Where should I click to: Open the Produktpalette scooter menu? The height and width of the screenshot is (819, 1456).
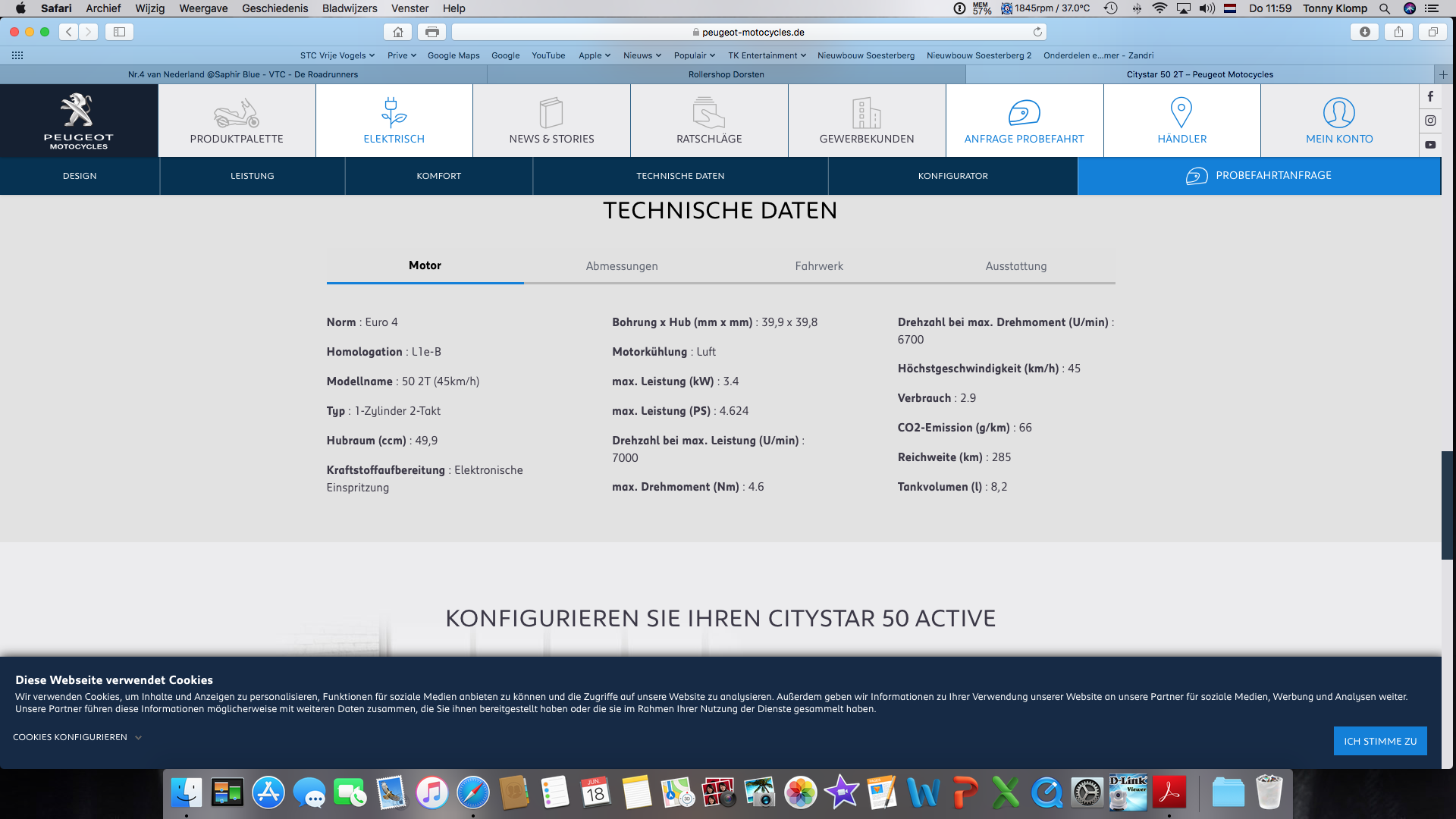237,121
